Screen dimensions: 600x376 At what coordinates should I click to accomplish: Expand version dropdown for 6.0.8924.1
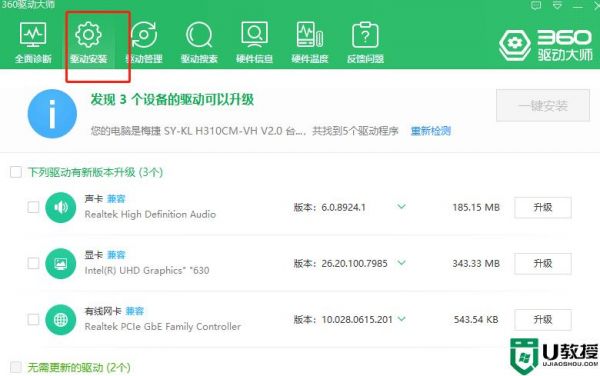[401, 207]
